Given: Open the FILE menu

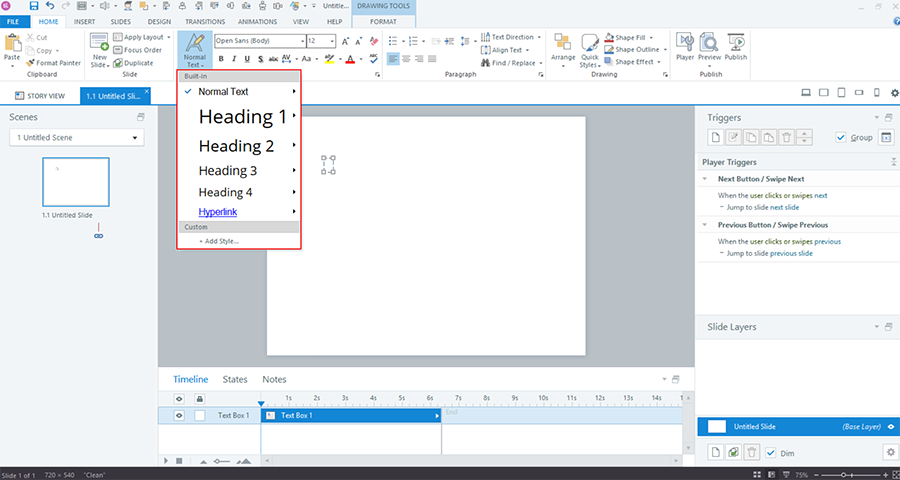Looking at the screenshot, I should (x=13, y=22).
